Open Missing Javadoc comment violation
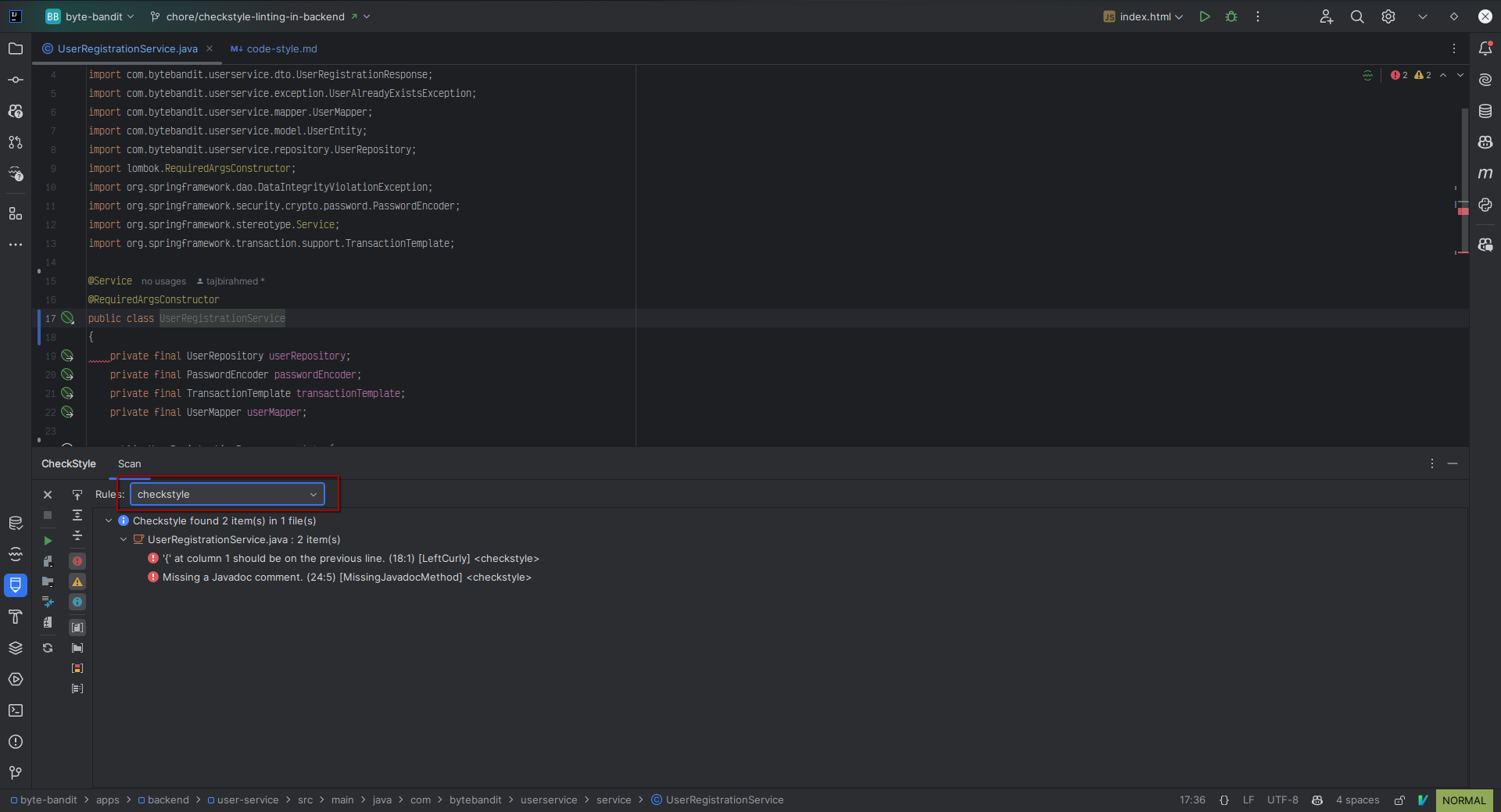The image size is (1501, 812). pos(339,577)
